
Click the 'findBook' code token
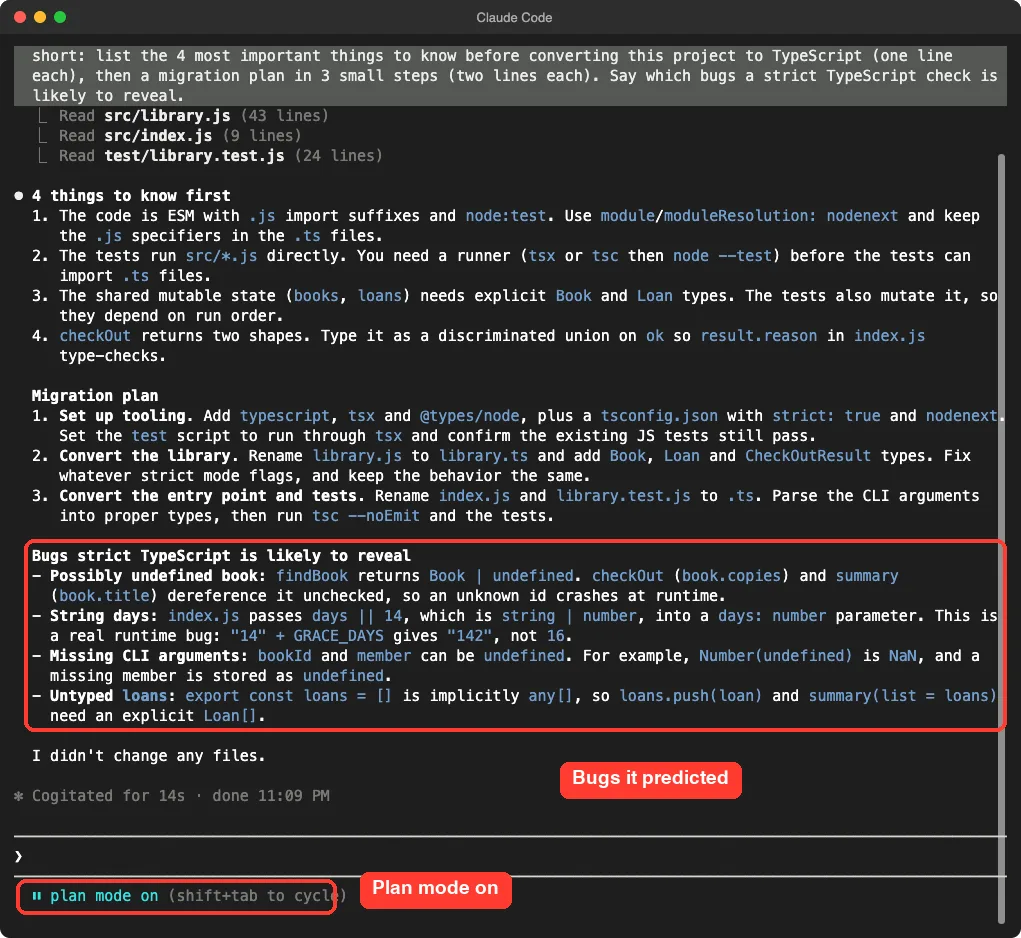(312, 575)
